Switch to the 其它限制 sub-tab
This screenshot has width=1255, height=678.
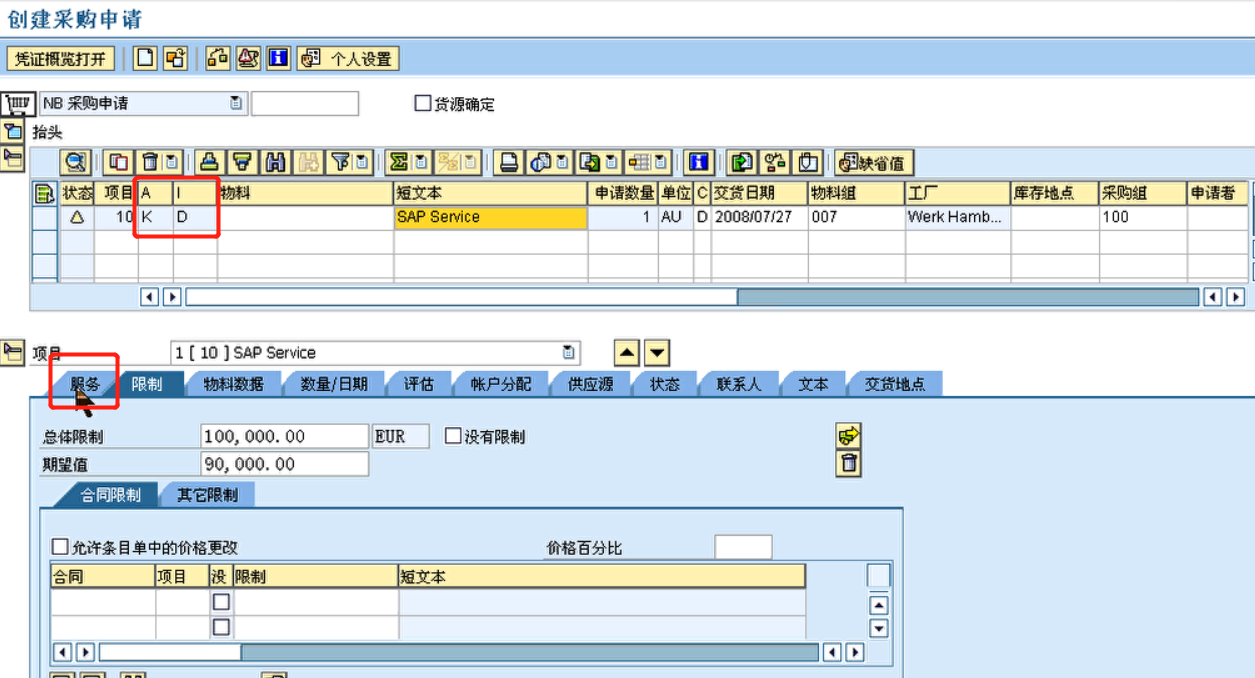[208, 494]
